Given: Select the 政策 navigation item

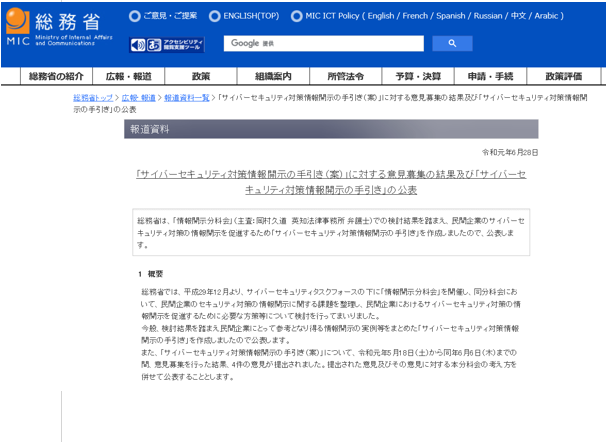Looking at the screenshot, I should pos(201,76).
